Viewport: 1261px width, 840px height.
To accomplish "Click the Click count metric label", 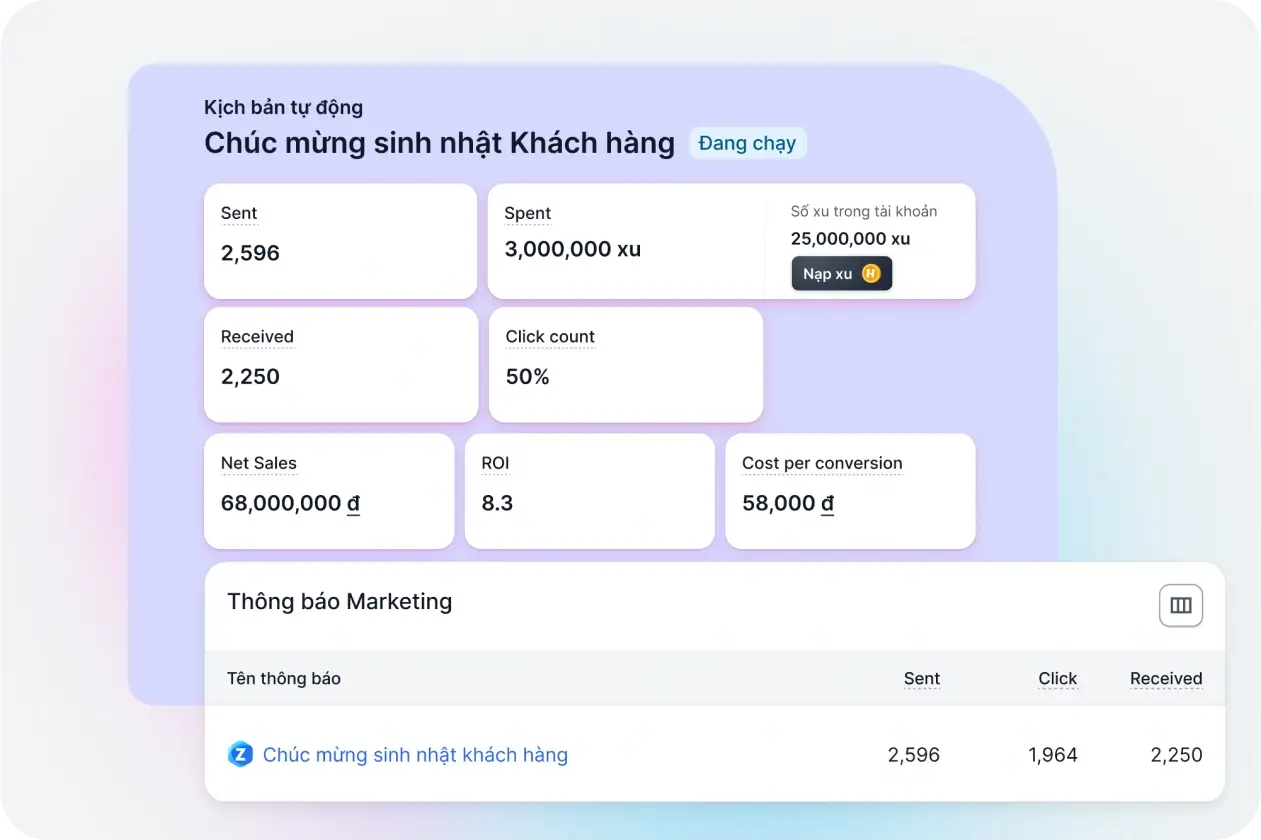I will pos(550,337).
